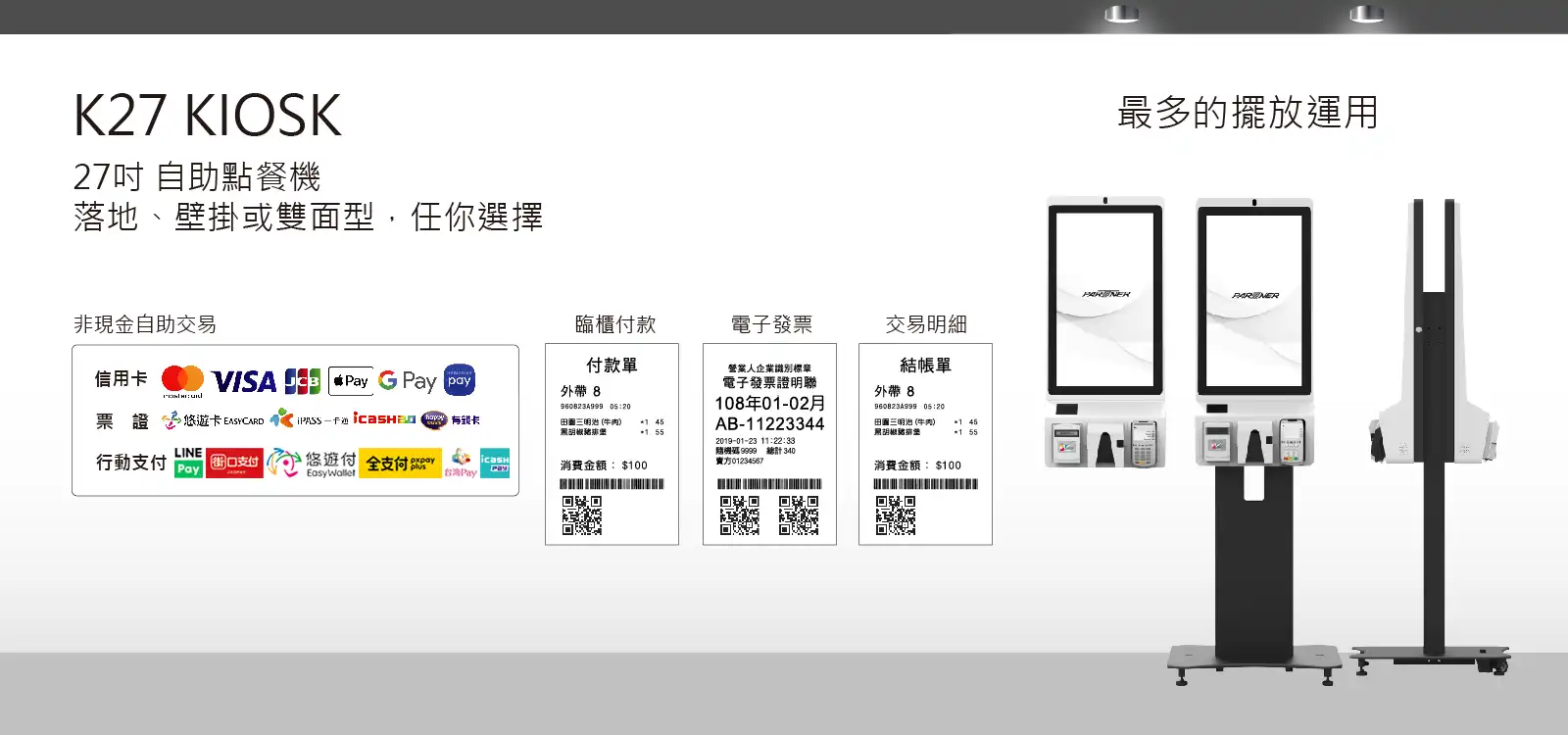Click the "2019-01-23 11:22:33" timestamp
Viewport: 1568px width, 735px height.
[x=755, y=441]
